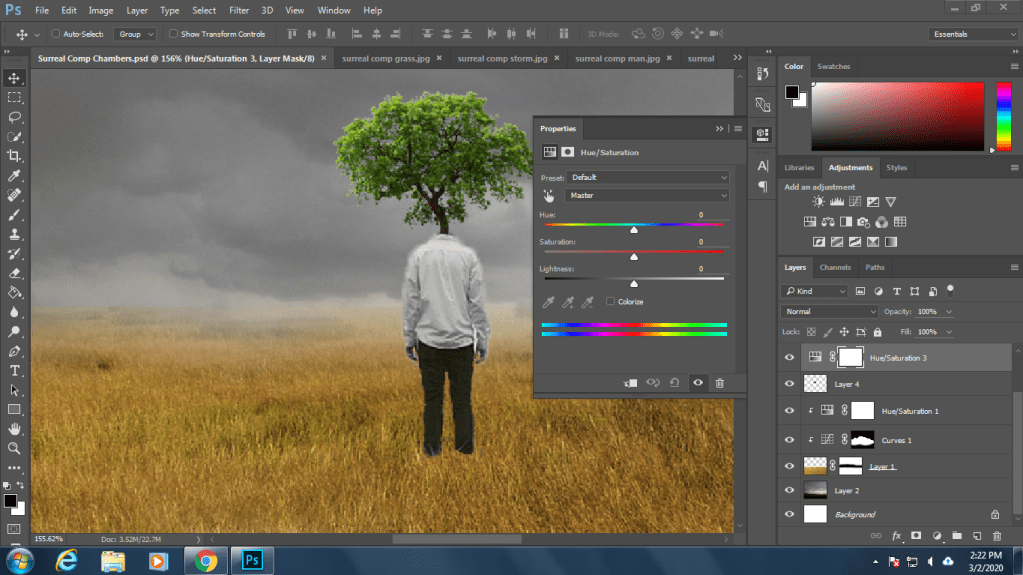Expand the Essentials workspace dropdown
This screenshot has width=1023, height=575.
click(972, 34)
